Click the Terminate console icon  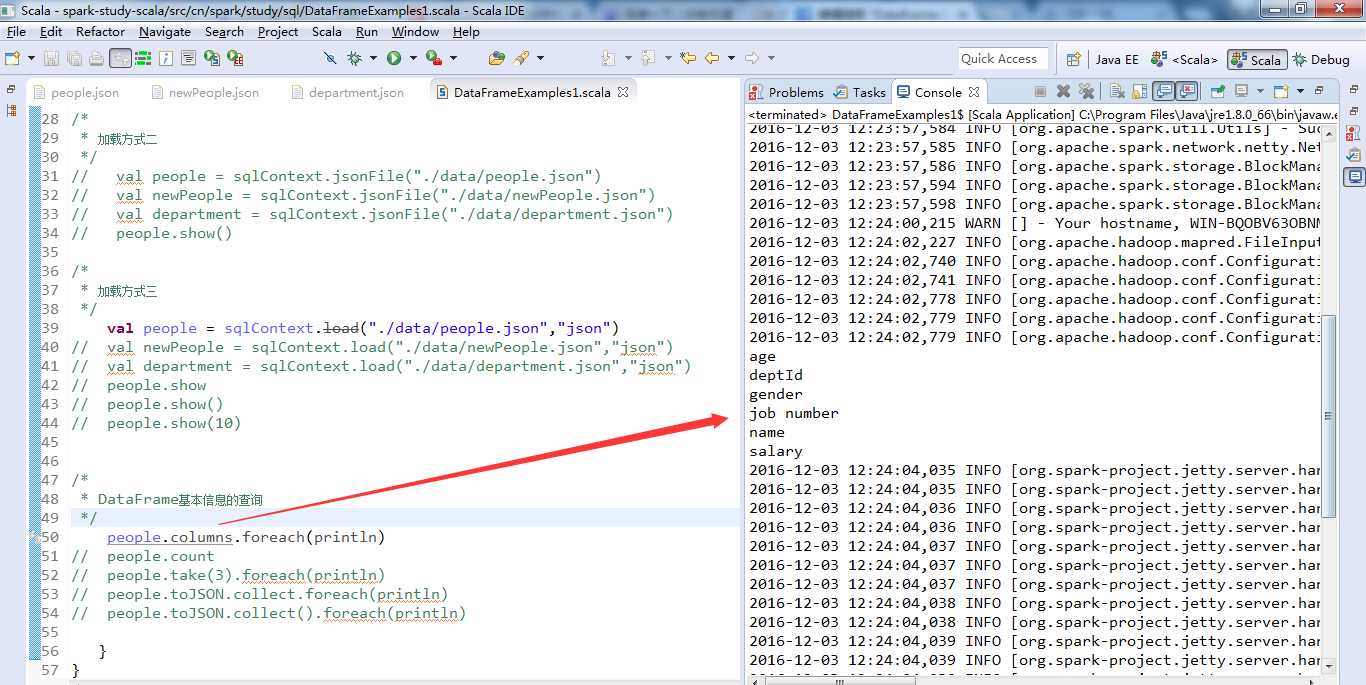coord(1040,92)
